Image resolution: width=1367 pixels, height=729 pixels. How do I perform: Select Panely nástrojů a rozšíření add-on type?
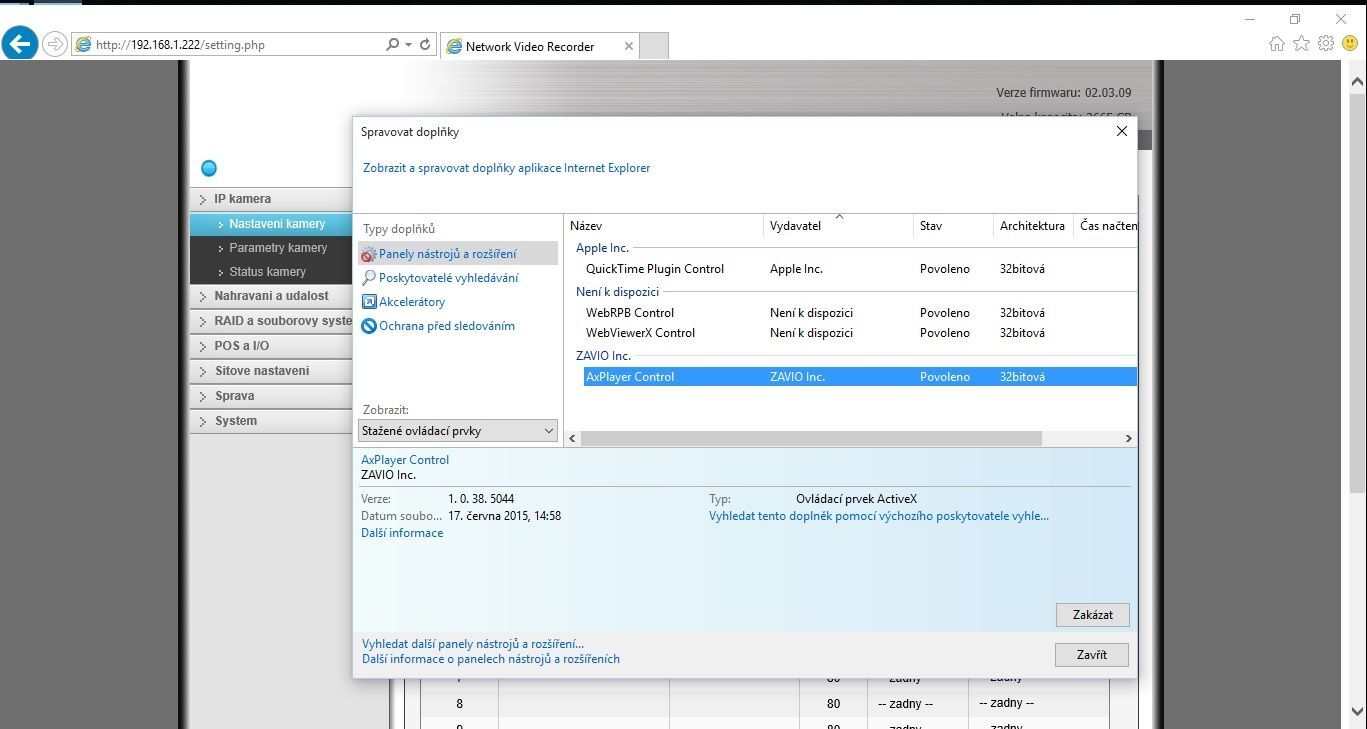coord(447,254)
